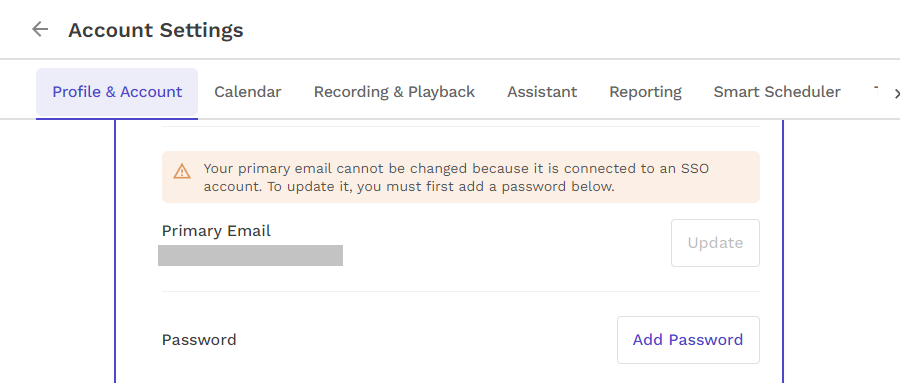Click the Add Password button

(x=688, y=340)
